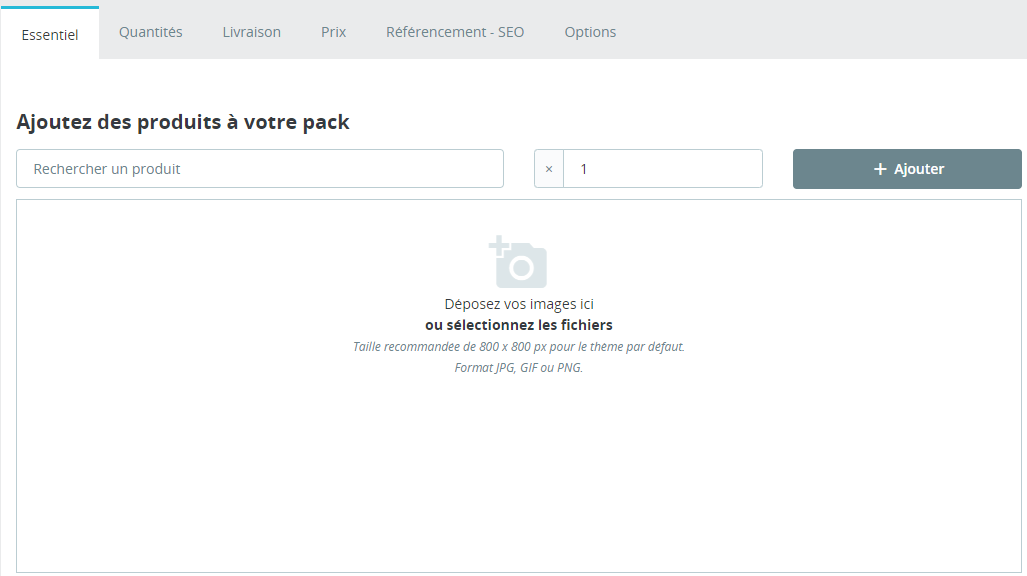Switch to the Quantités tab
The image size is (1027, 576).
pos(151,32)
